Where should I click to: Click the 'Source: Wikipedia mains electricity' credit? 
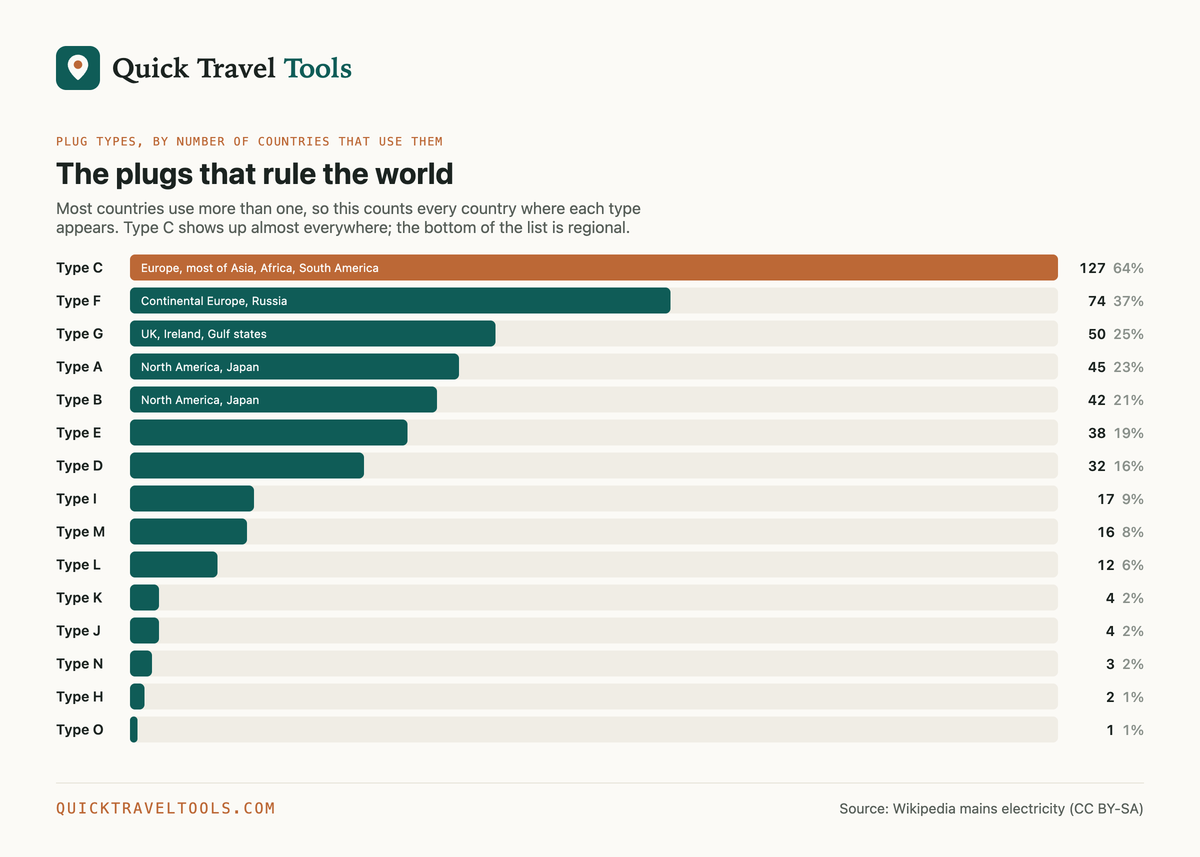(991, 808)
